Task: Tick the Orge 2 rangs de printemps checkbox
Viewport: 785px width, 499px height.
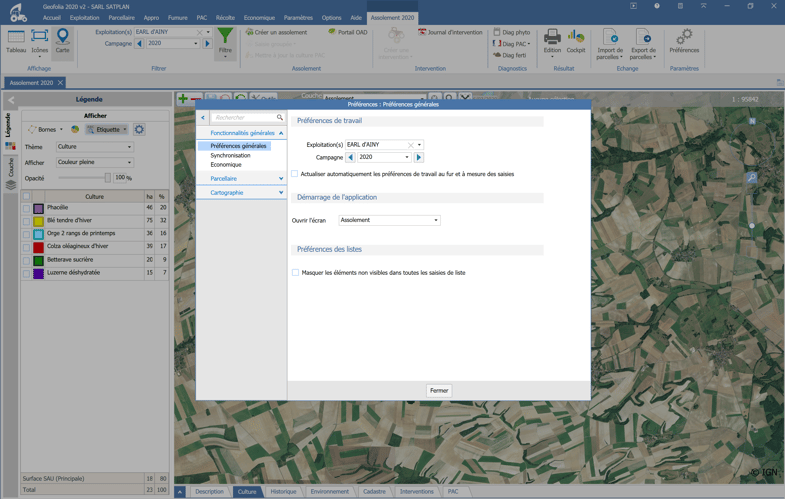Action: pyautogui.click(x=27, y=234)
